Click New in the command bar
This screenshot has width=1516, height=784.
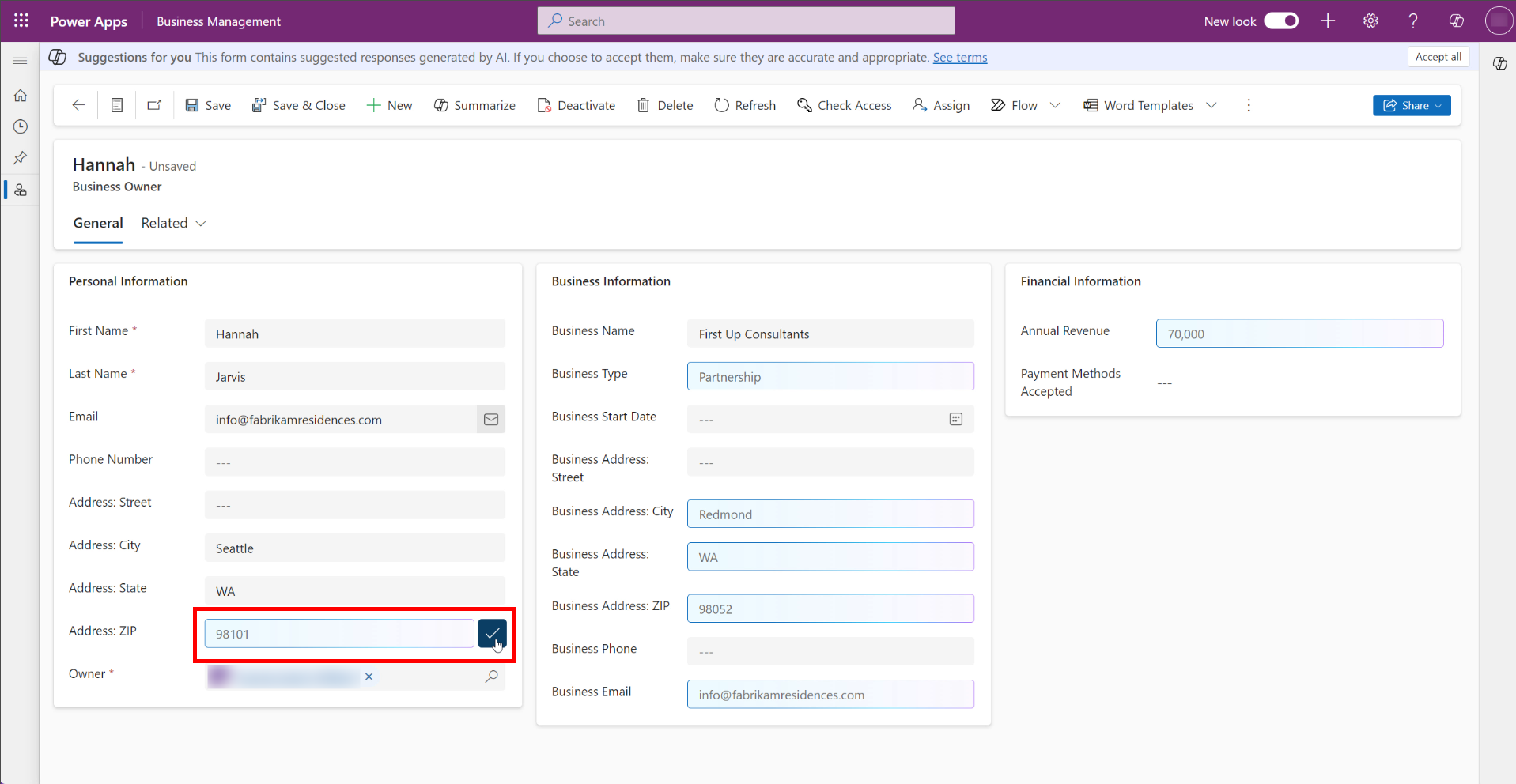point(389,105)
